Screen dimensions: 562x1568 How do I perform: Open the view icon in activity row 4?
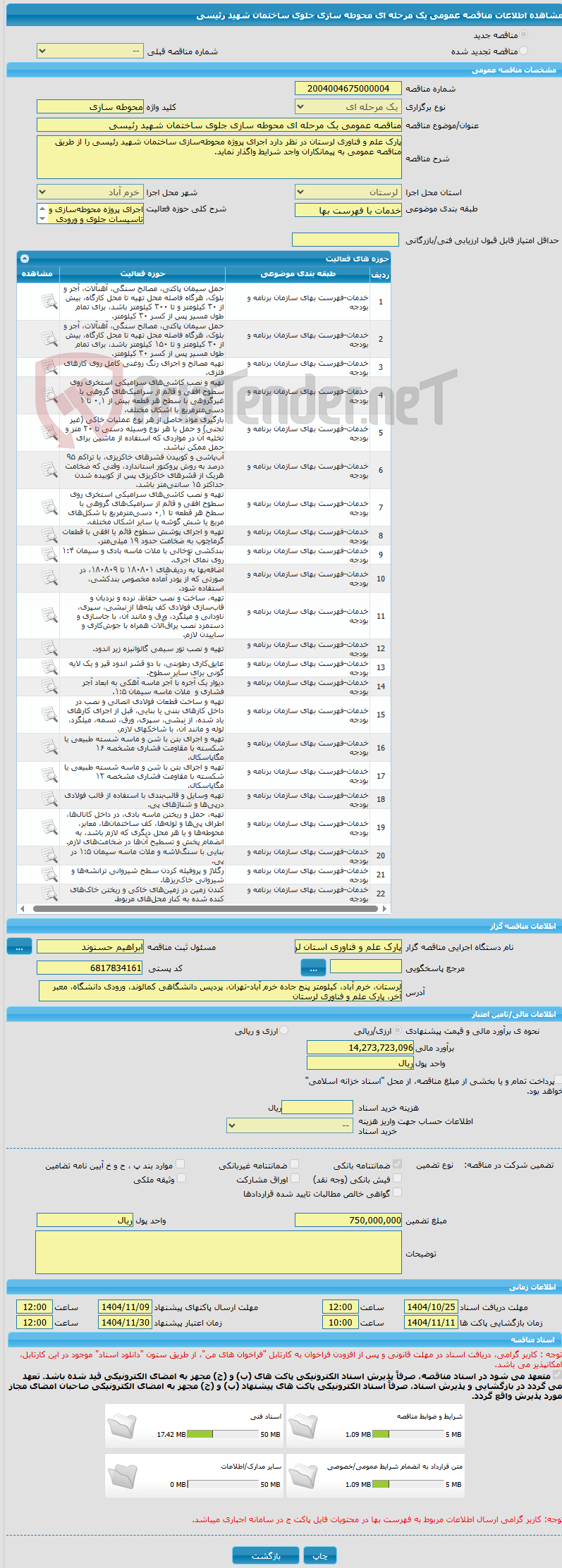pos(49,395)
